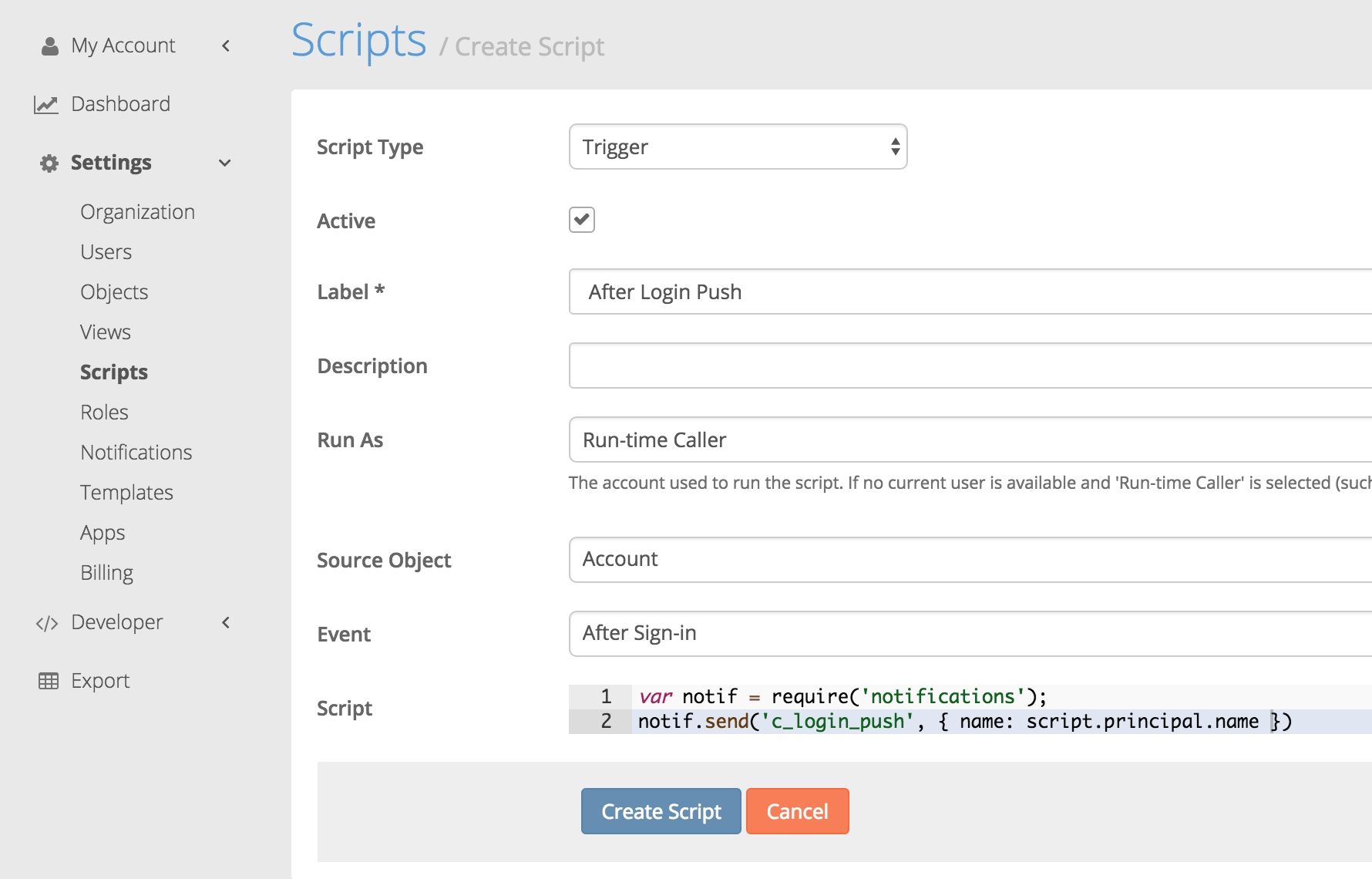The height and width of the screenshot is (879, 1372).
Task: Open the Export page
Action: click(100, 681)
